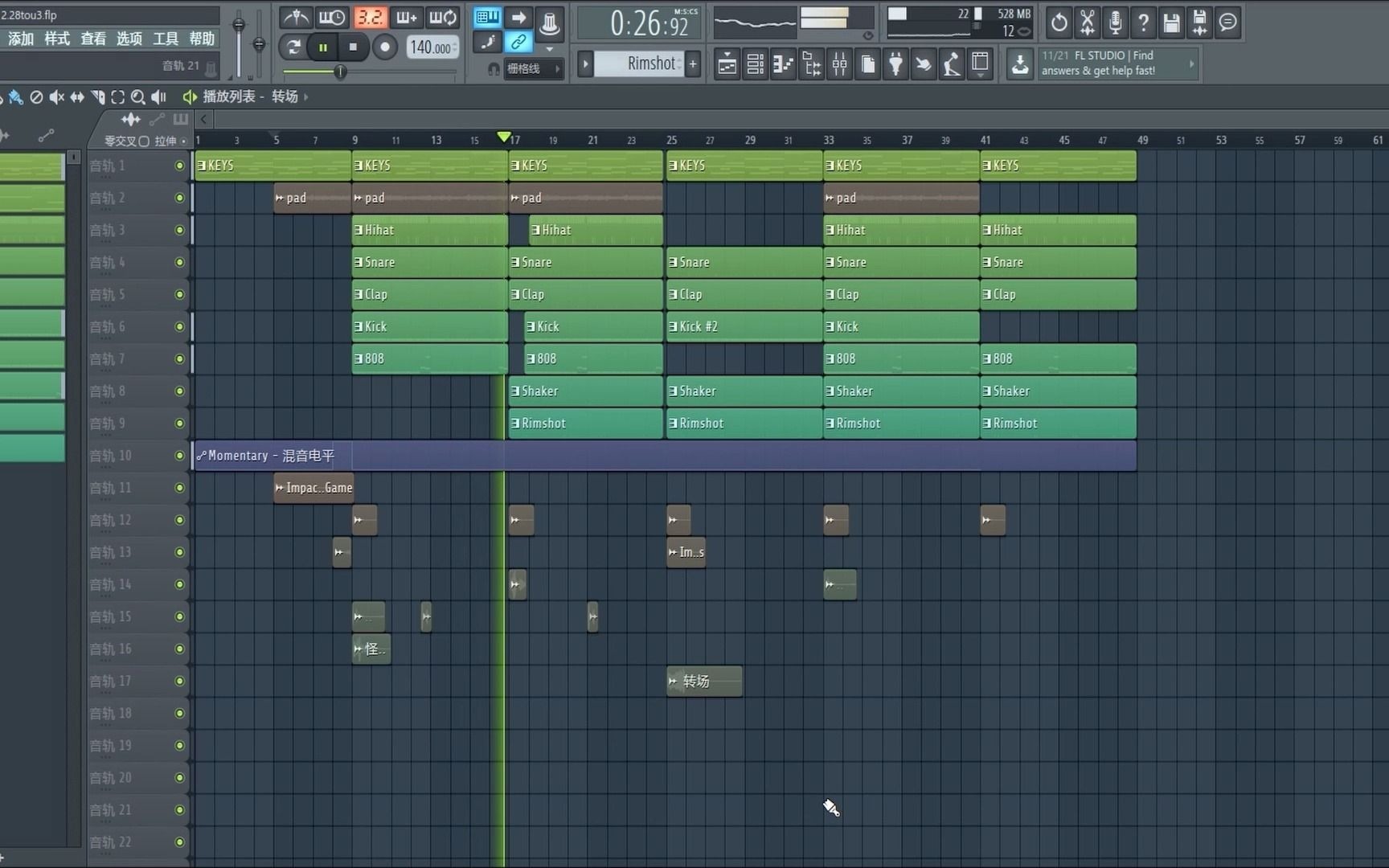This screenshot has width=1389, height=868.
Task: Add new pattern with plus button
Action: [x=693, y=63]
